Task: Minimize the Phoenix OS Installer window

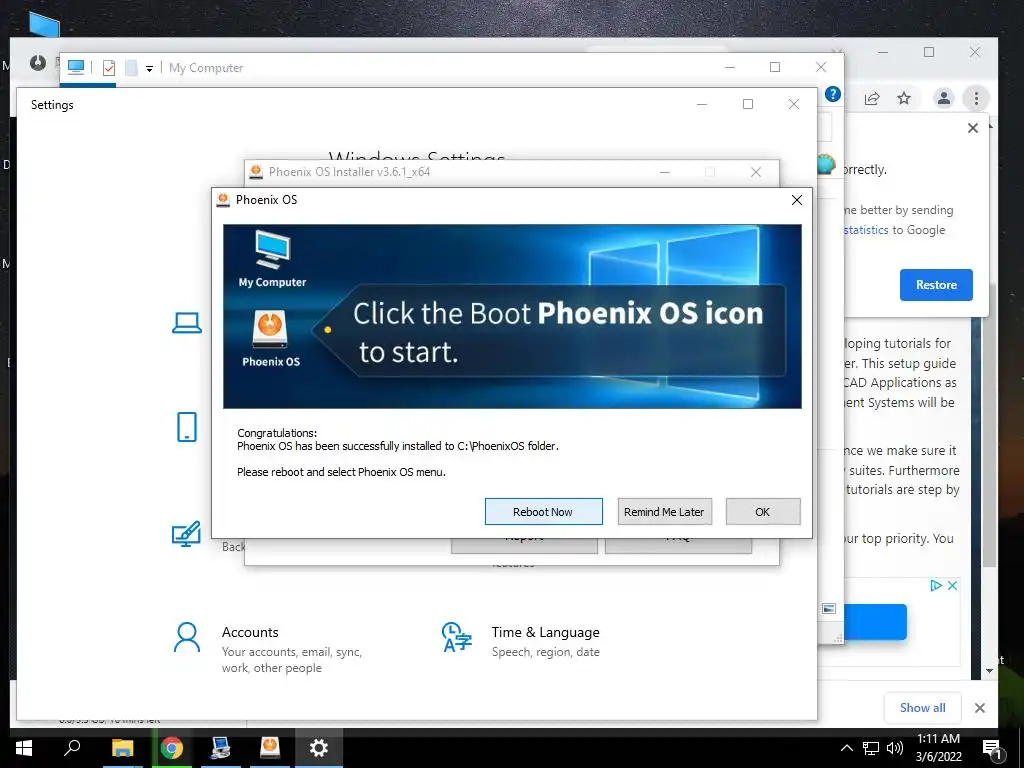Action: click(665, 172)
